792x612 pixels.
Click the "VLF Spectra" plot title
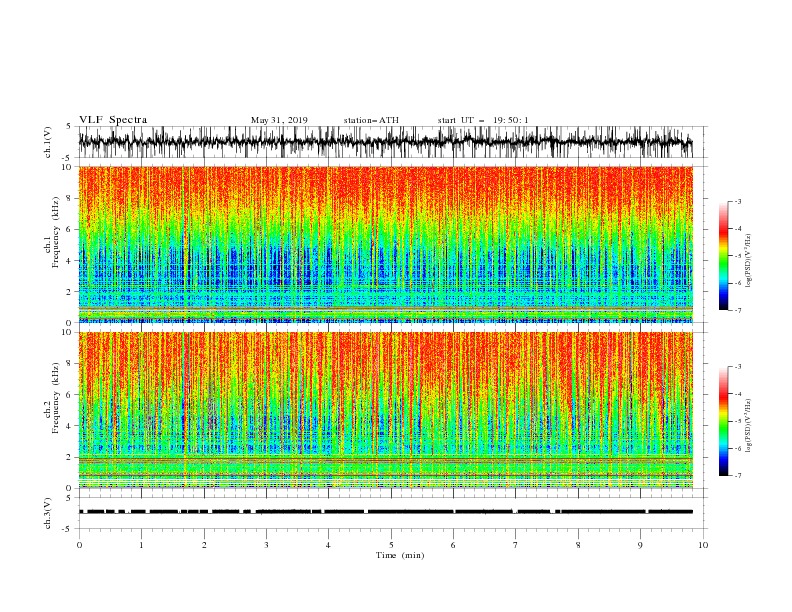pos(113,120)
